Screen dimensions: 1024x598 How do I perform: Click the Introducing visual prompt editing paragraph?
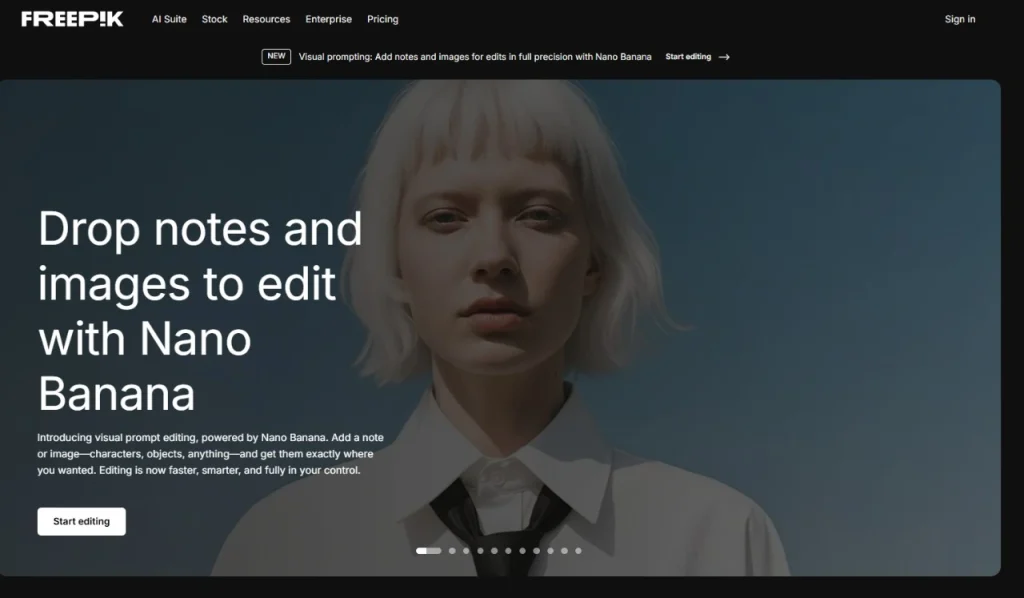coord(210,454)
